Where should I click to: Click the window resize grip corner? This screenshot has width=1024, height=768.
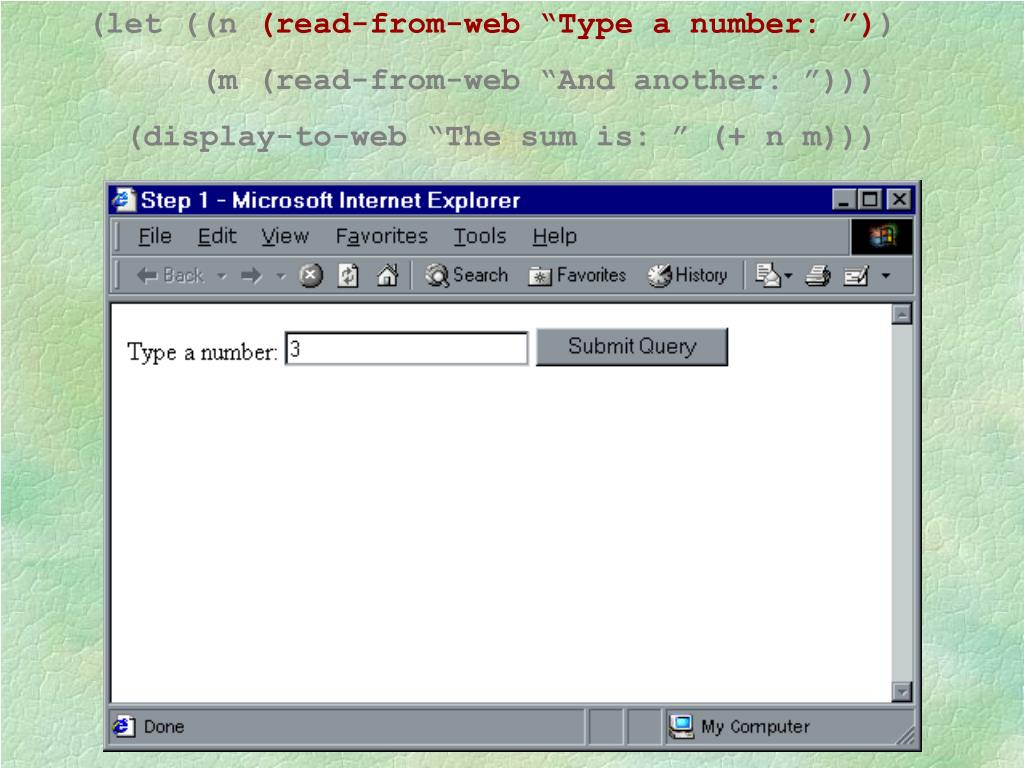click(906, 736)
